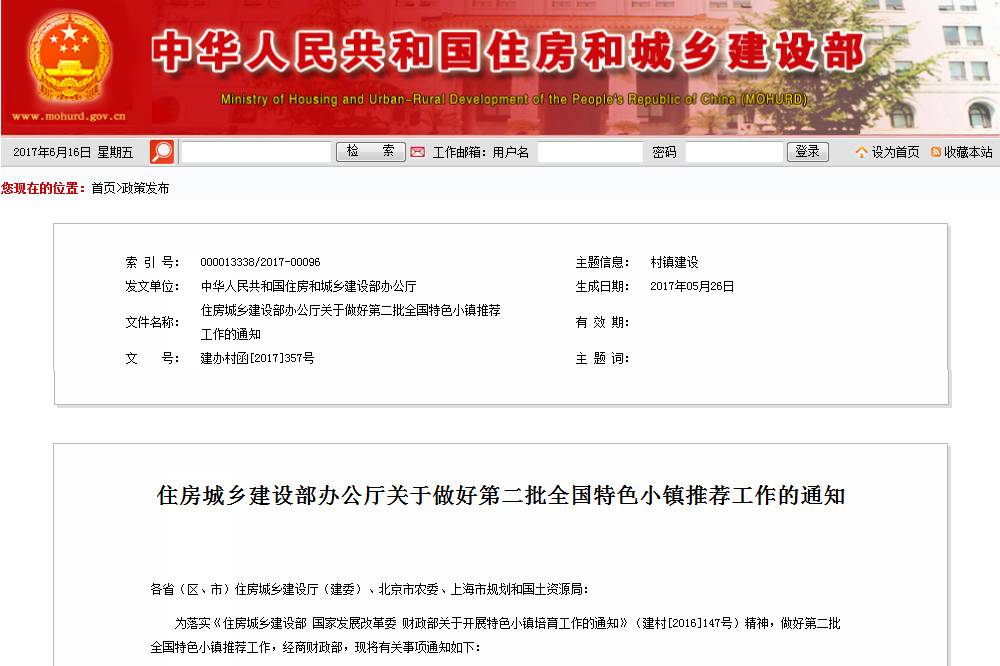Click the large article headline
1000x666 pixels.
(x=501, y=496)
